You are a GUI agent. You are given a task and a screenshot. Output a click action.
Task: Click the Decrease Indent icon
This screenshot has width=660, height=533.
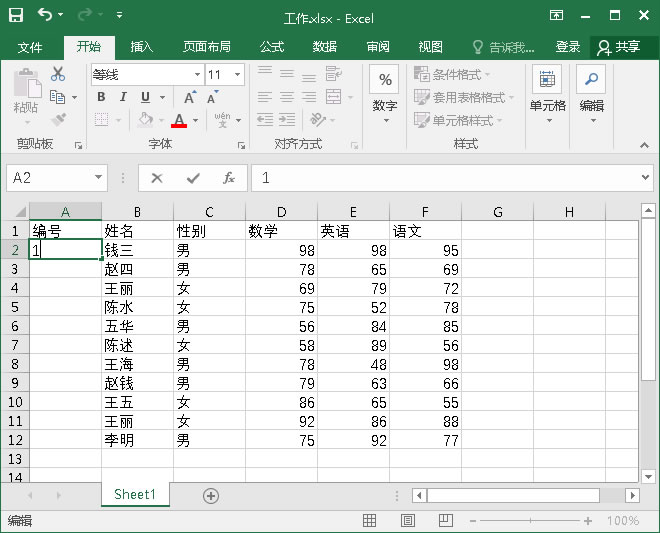265,120
